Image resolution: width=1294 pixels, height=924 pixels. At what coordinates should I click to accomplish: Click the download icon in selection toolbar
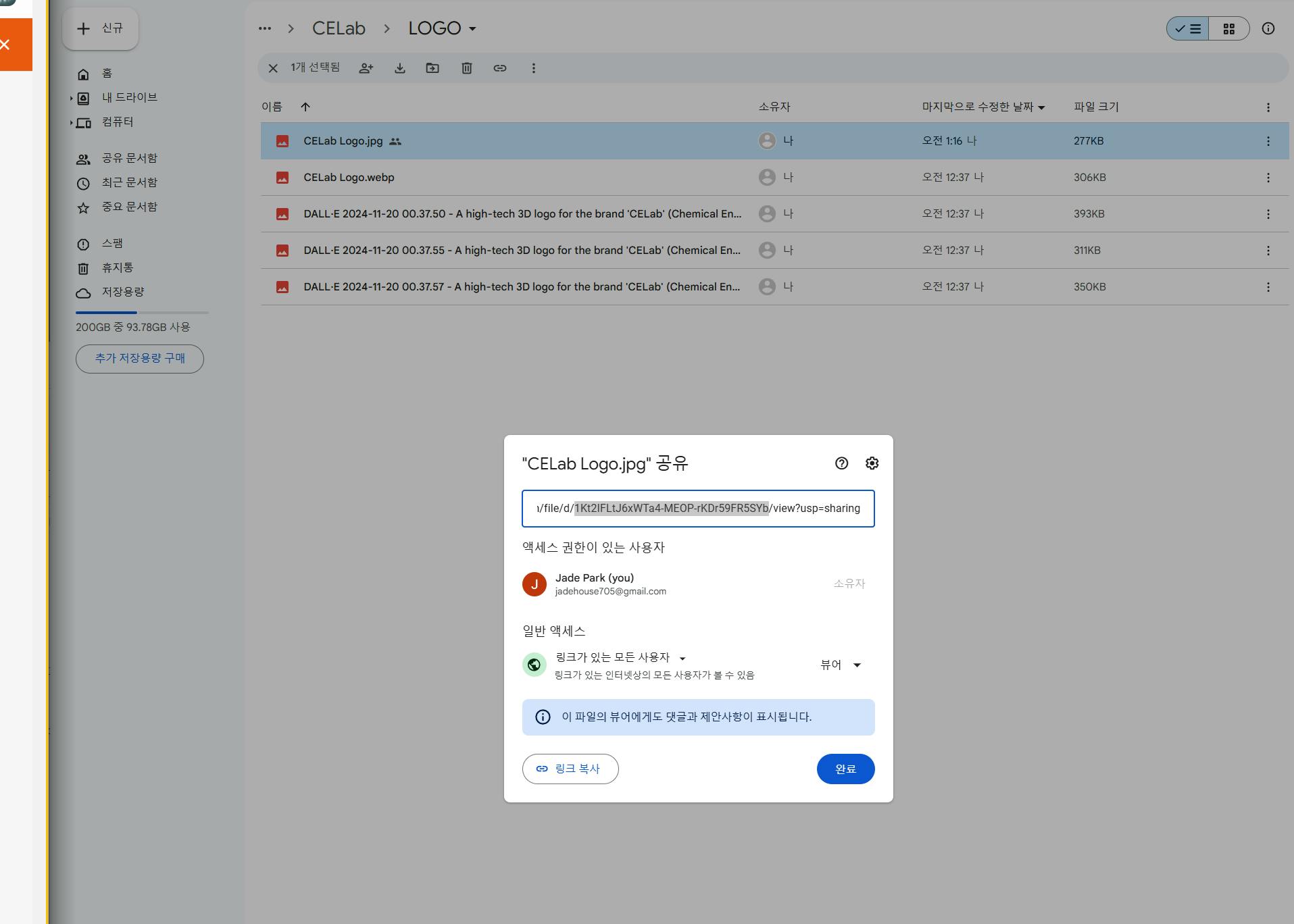click(x=400, y=68)
